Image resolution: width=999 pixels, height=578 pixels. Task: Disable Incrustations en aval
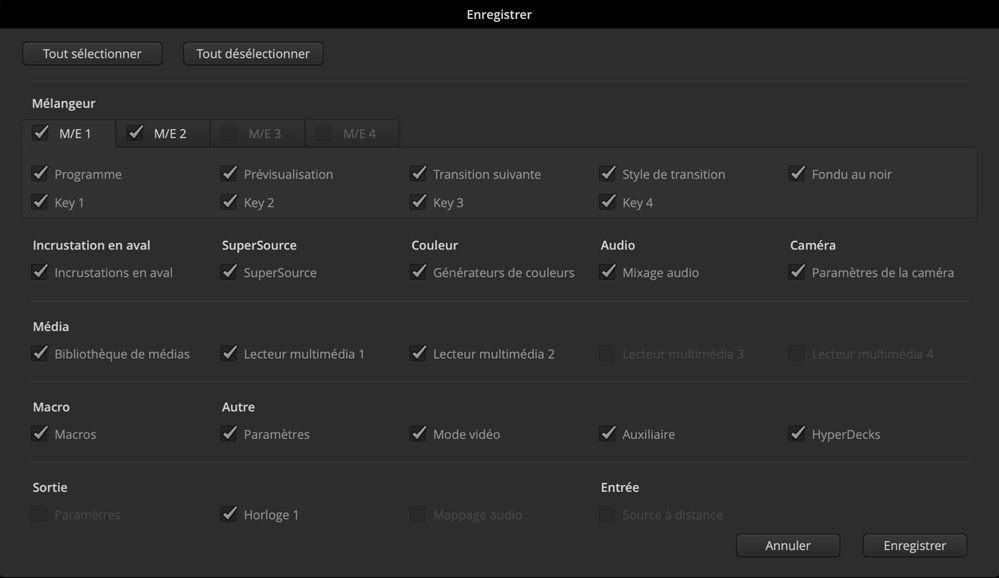coord(40,272)
